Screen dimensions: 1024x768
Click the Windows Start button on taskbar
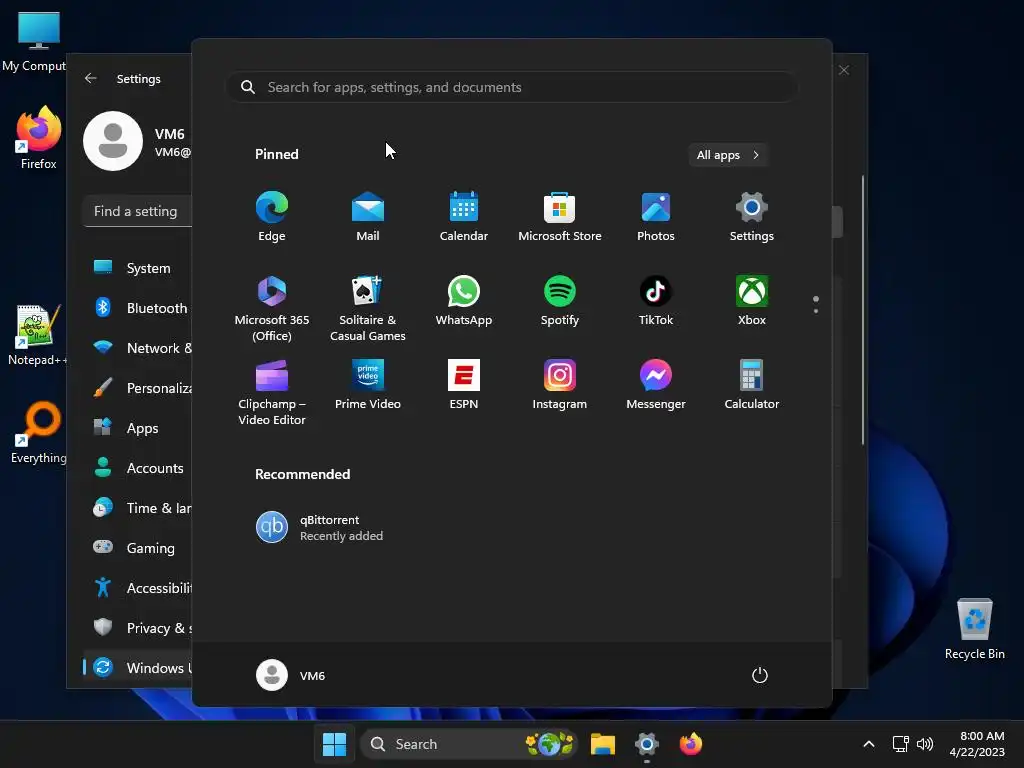point(334,744)
